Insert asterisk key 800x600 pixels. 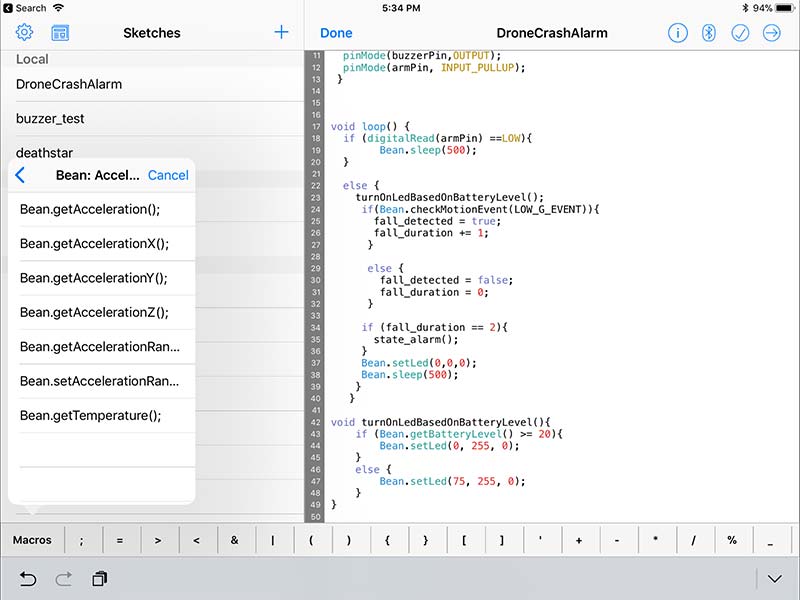(x=655, y=540)
